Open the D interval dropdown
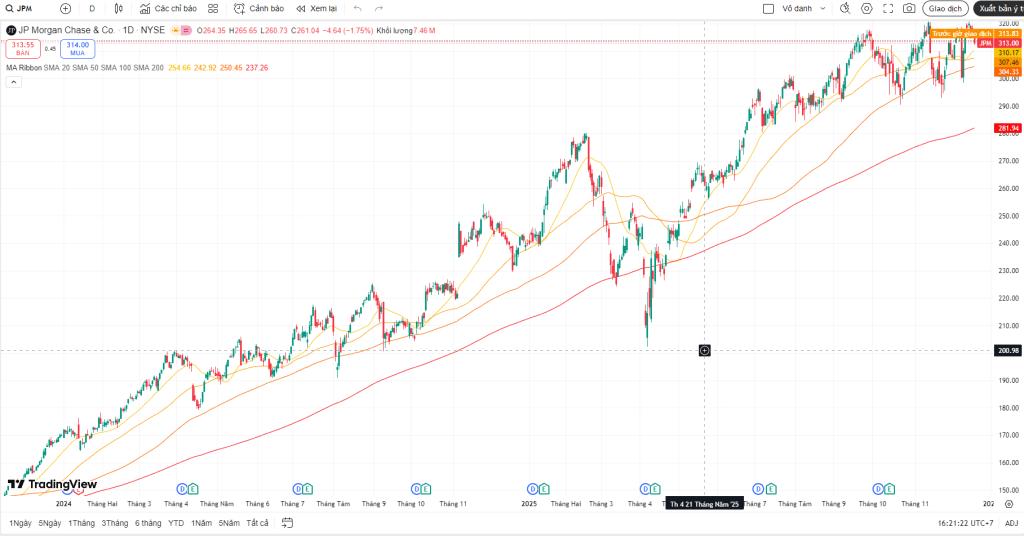1024x536 pixels. click(92, 8)
